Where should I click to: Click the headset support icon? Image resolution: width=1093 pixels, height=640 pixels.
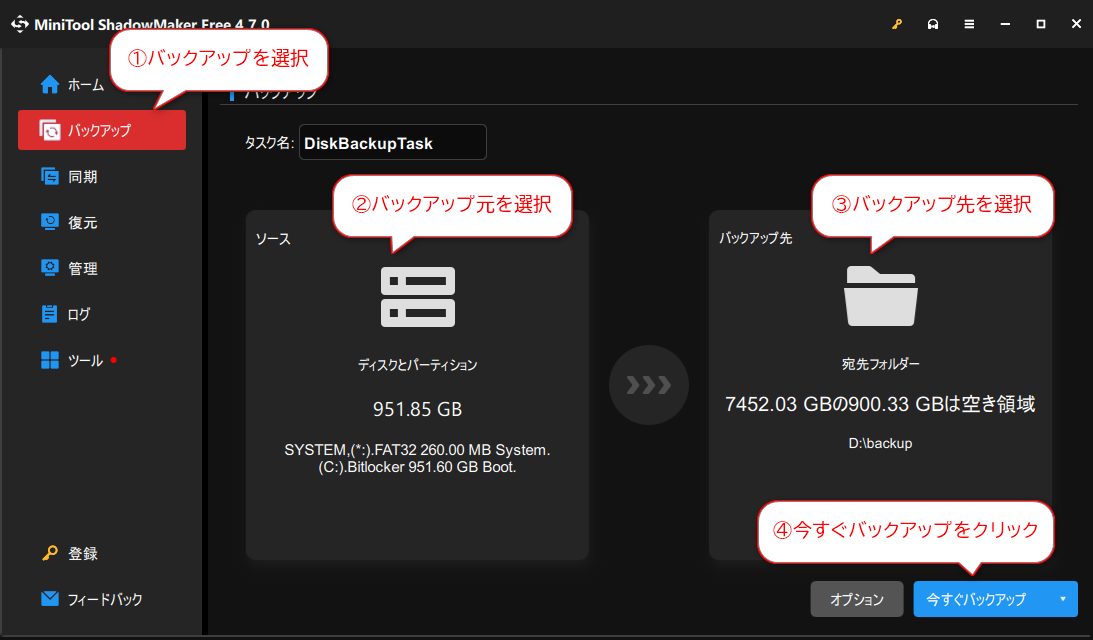click(x=933, y=24)
